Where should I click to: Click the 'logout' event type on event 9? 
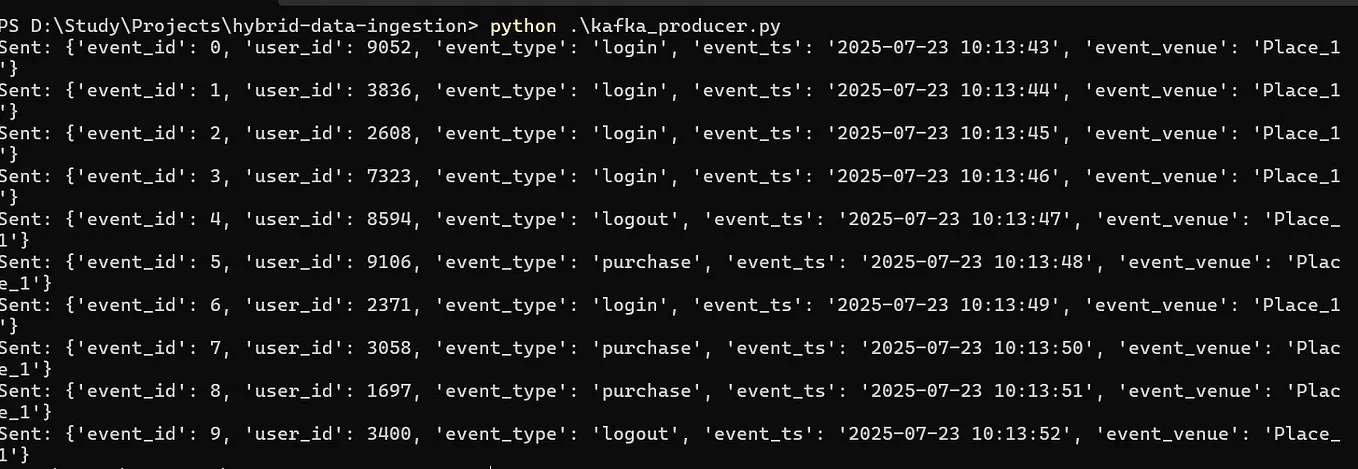click(636, 434)
